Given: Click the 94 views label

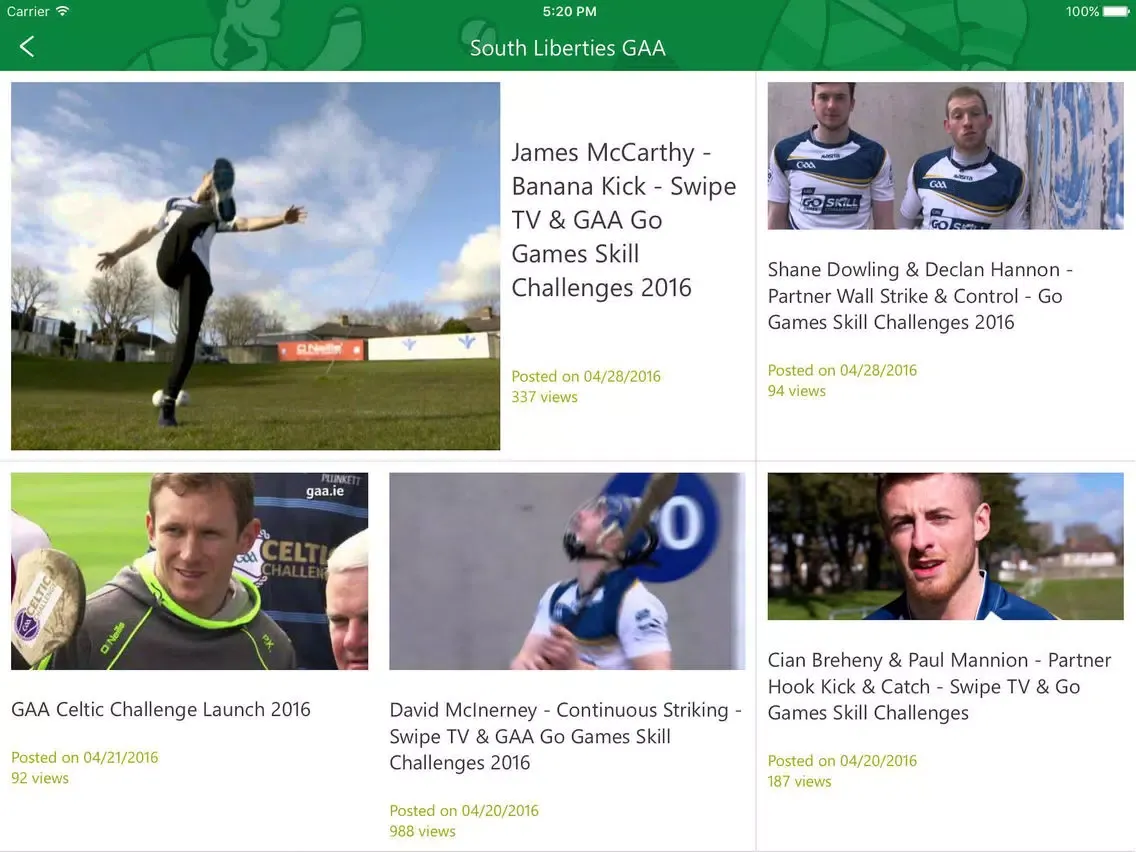Looking at the screenshot, I should point(796,391).
